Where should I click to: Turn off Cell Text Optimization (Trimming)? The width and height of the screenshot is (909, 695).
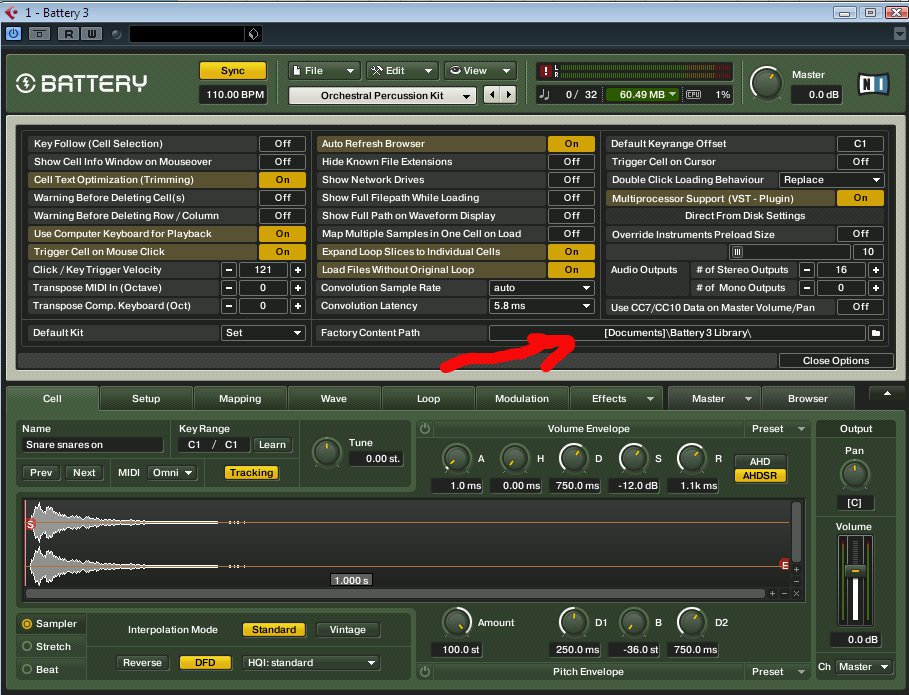point(282,180)
